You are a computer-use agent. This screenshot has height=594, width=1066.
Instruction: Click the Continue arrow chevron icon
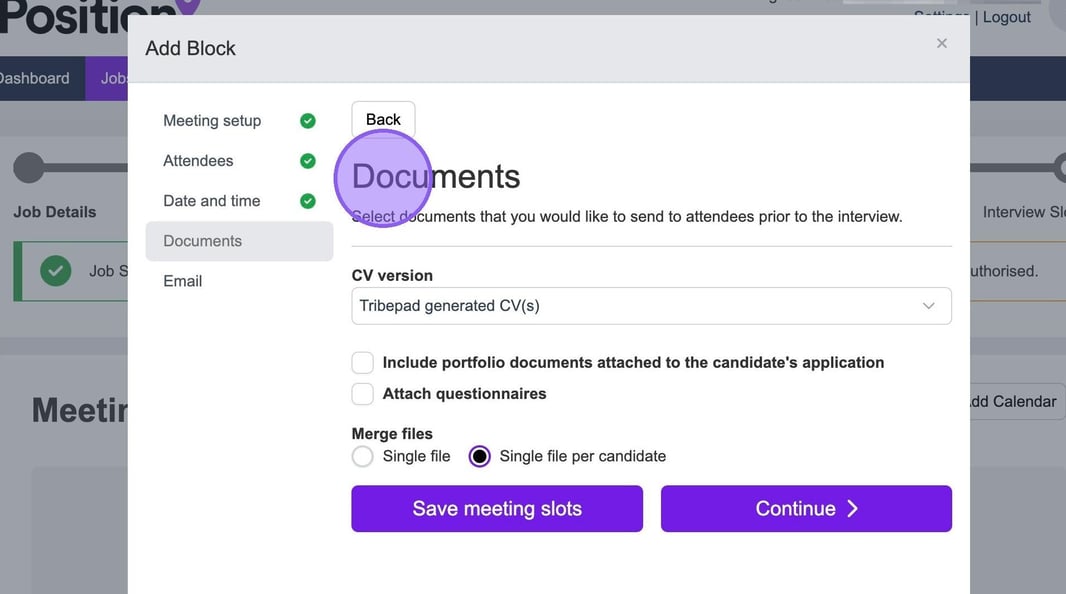coord(853,509)
